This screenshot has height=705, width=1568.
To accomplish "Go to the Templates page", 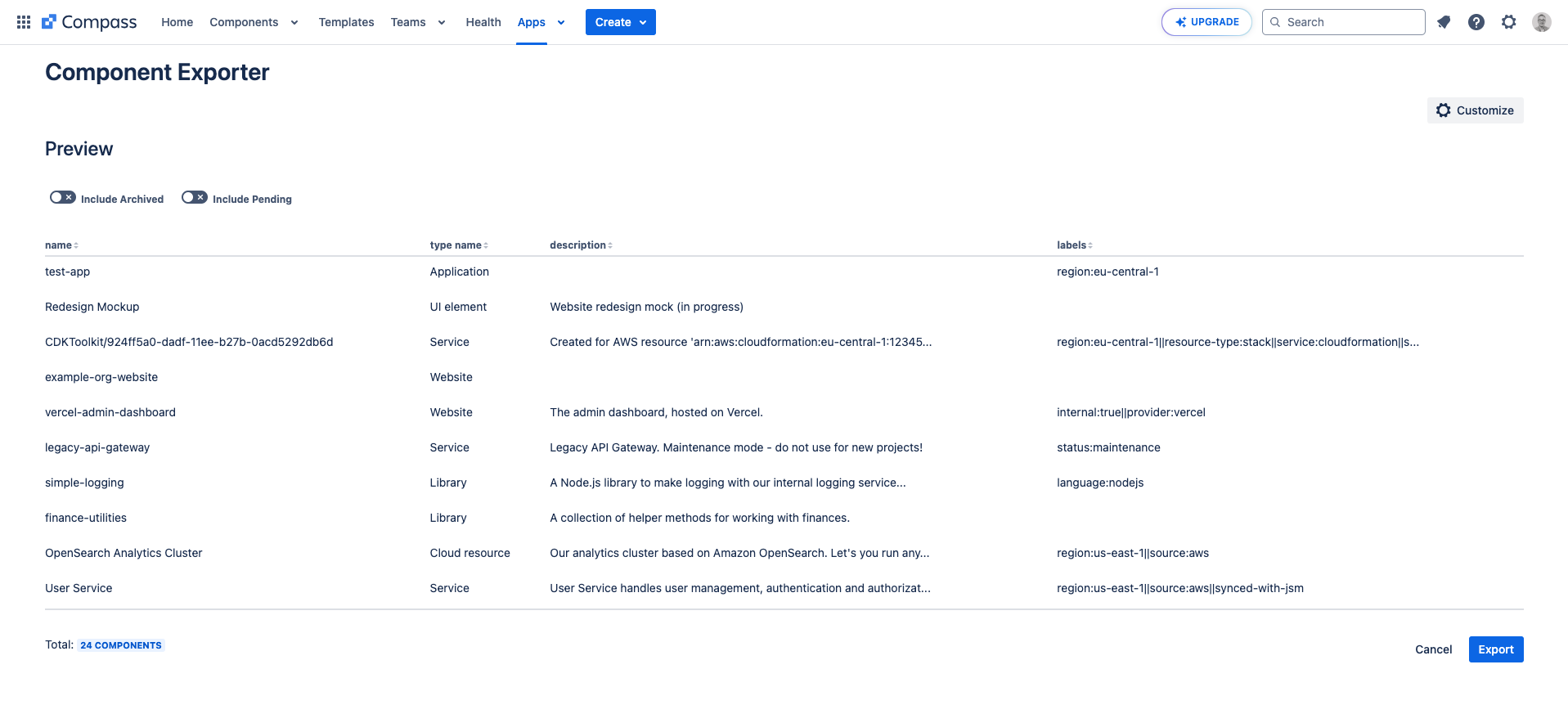I will (x=346, y=22).
